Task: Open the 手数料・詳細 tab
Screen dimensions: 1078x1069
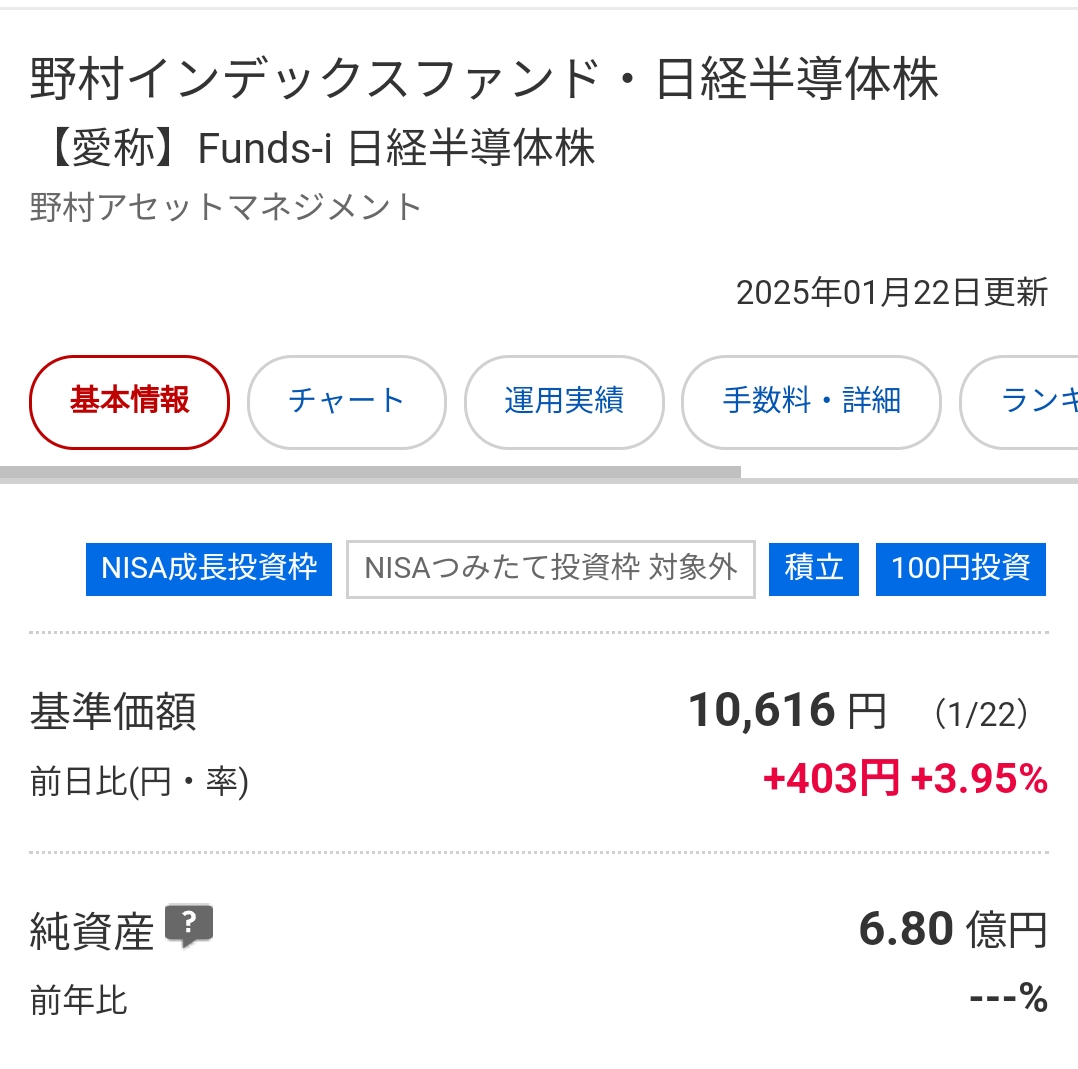Action: tap(811, 401)
